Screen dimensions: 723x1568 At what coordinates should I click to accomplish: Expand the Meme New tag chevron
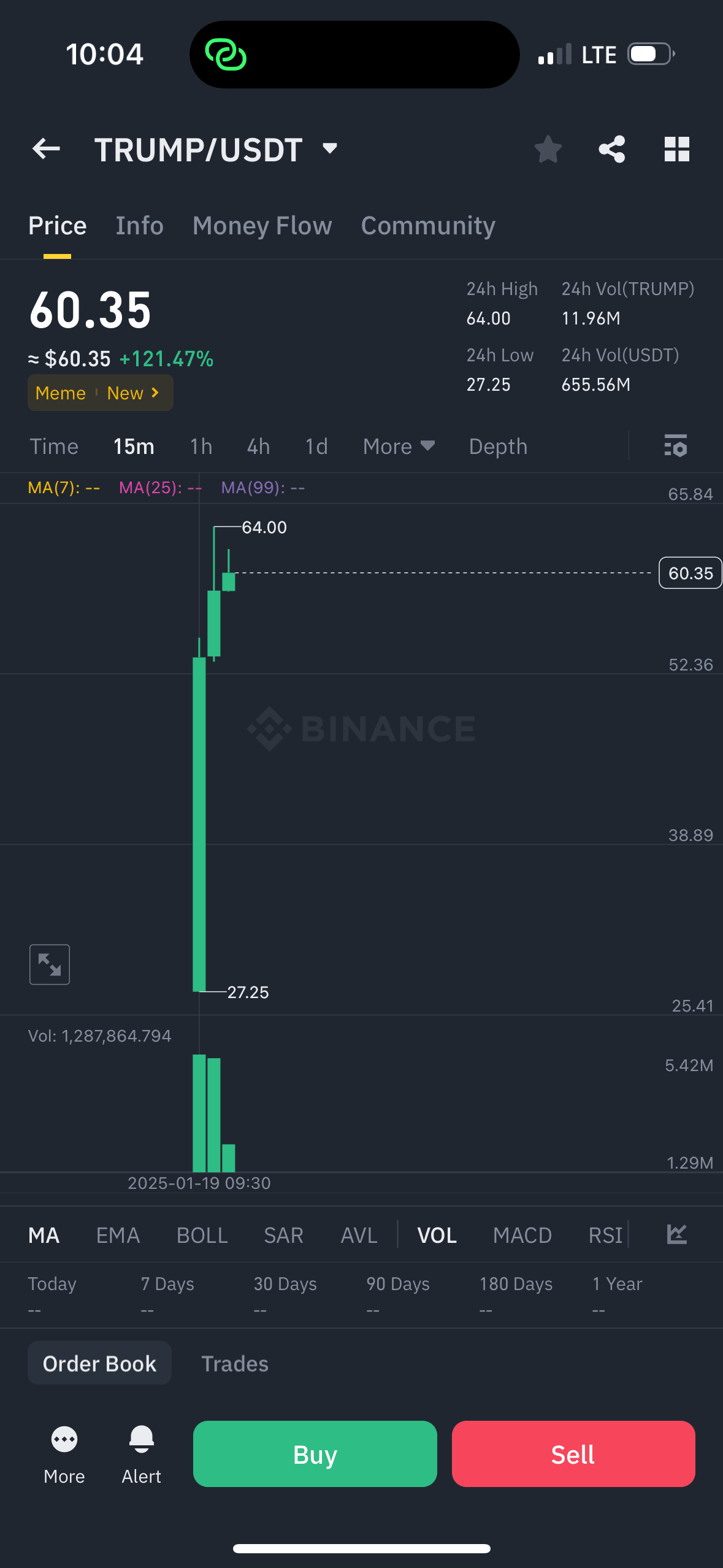coord(155,393)
